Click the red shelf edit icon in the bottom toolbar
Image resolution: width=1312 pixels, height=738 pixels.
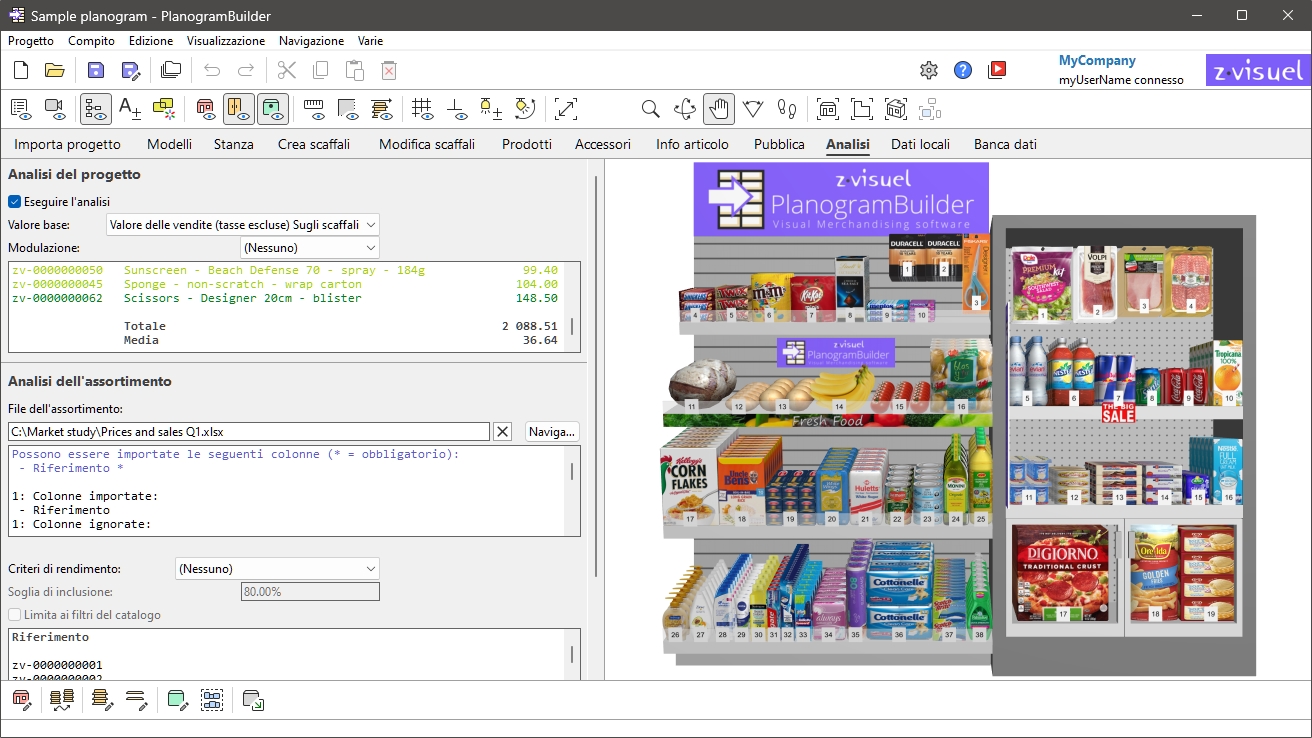coord(22,700)
